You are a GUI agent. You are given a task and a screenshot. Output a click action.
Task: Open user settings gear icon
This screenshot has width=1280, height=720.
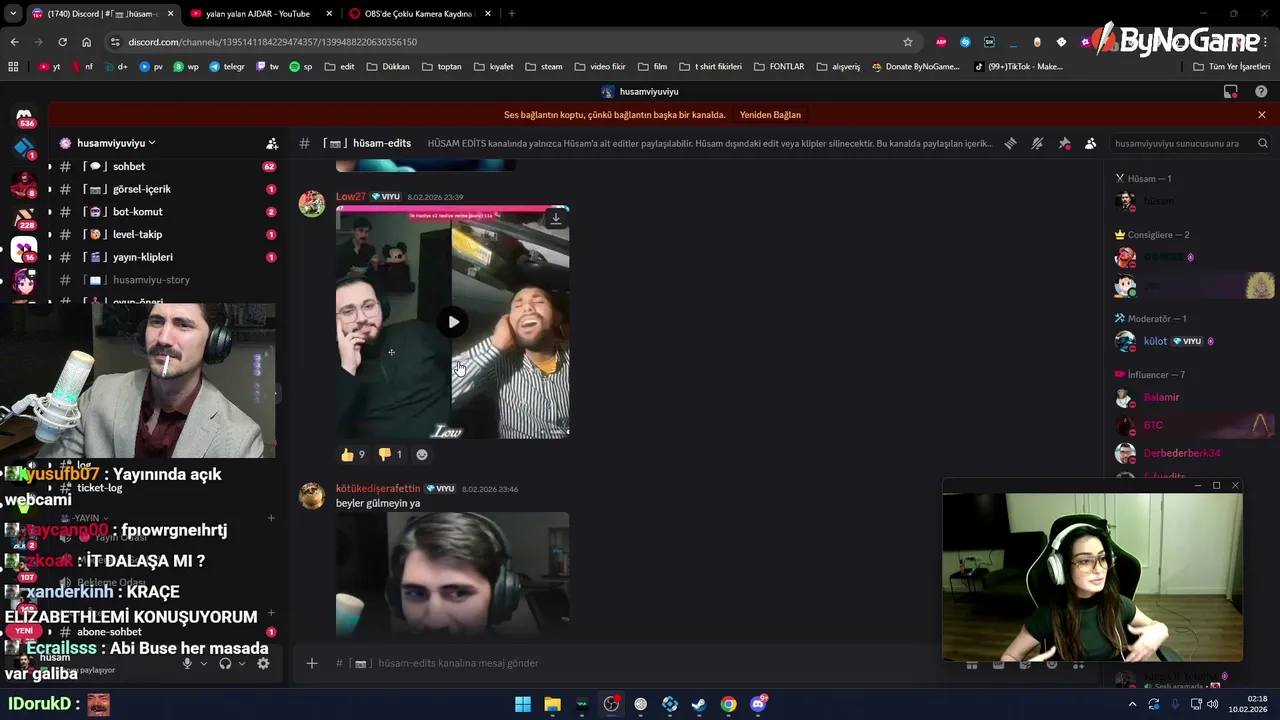[x=263, y=663]
